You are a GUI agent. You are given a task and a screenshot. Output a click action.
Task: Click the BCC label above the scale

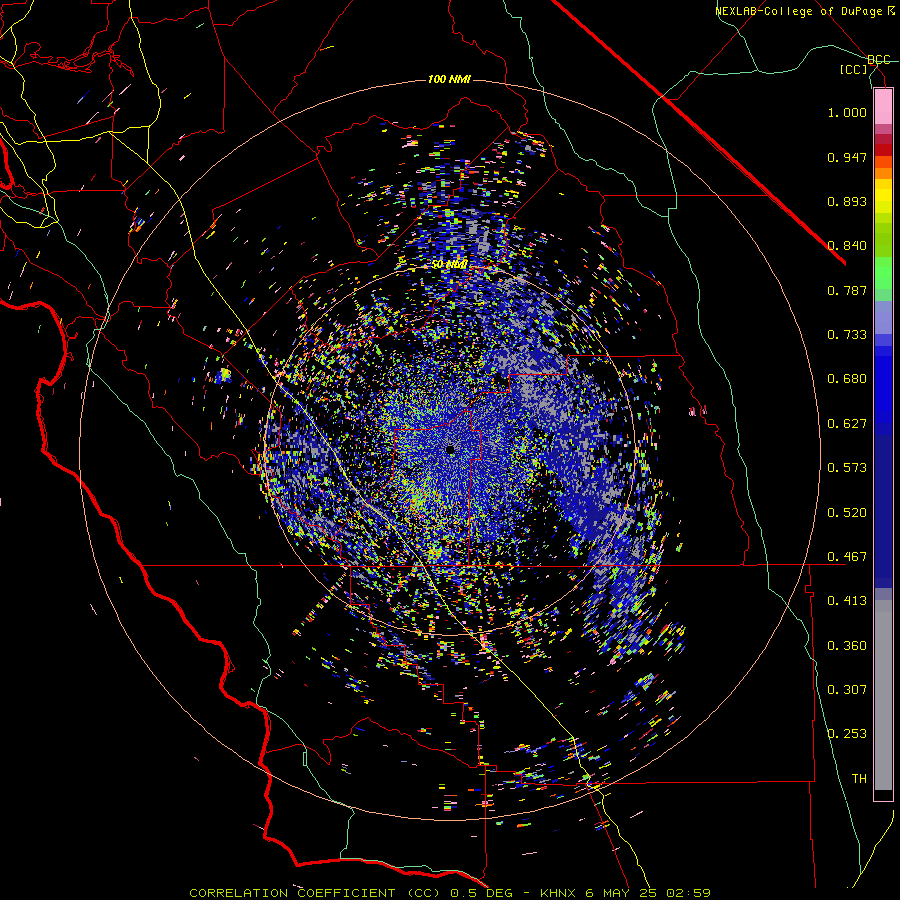[879, 60]
